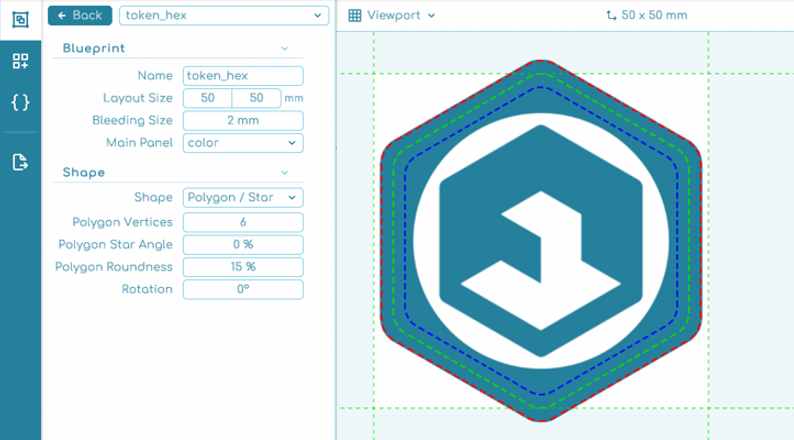The height and width of the screenshot is (440, 794).
Task: Click the Shape section heading
Action: tap(84, 173)
